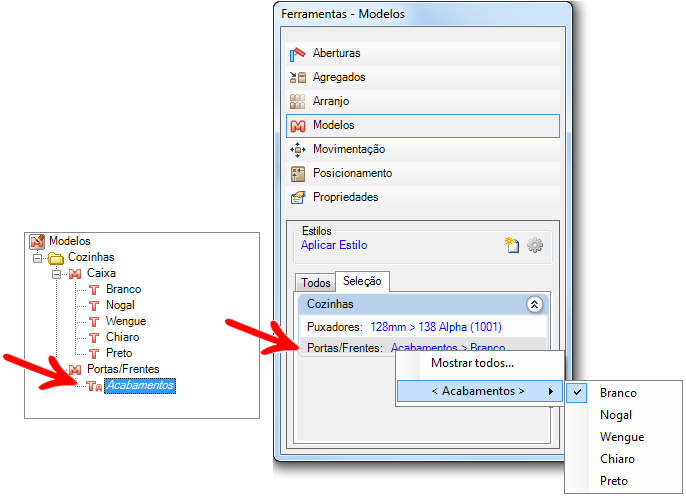Click the T icon beside Chiaro in tree
This screenshot has width=686, height=496.
pyautogui.click(x=94, y=338)
